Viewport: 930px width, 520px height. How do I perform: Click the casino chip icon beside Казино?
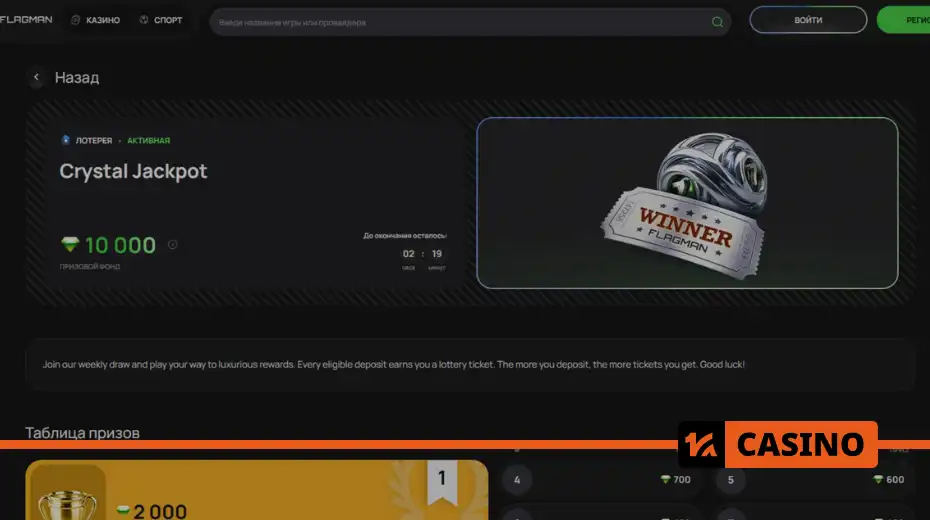coord(75,20)
